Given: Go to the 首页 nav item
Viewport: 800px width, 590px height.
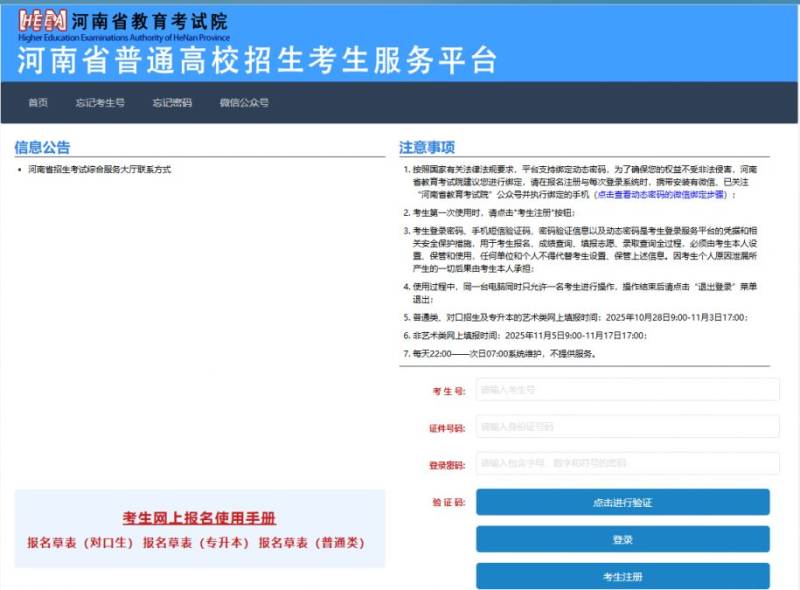Looking at the screenshot, I should 38,103.
